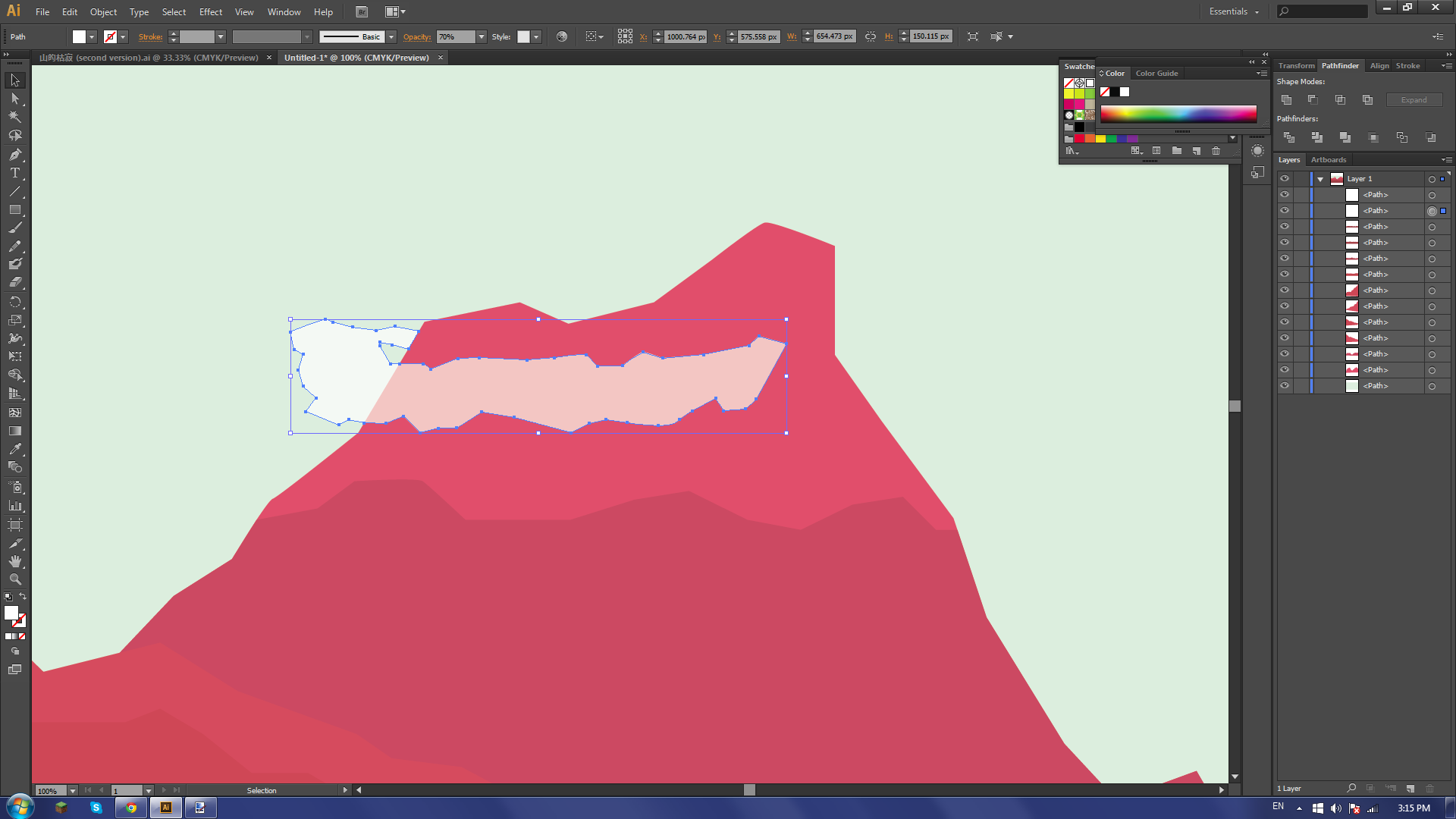Switch to the second version.ai document tab
This screenshot has height=819, width=1456.
[x=149, y=58]
